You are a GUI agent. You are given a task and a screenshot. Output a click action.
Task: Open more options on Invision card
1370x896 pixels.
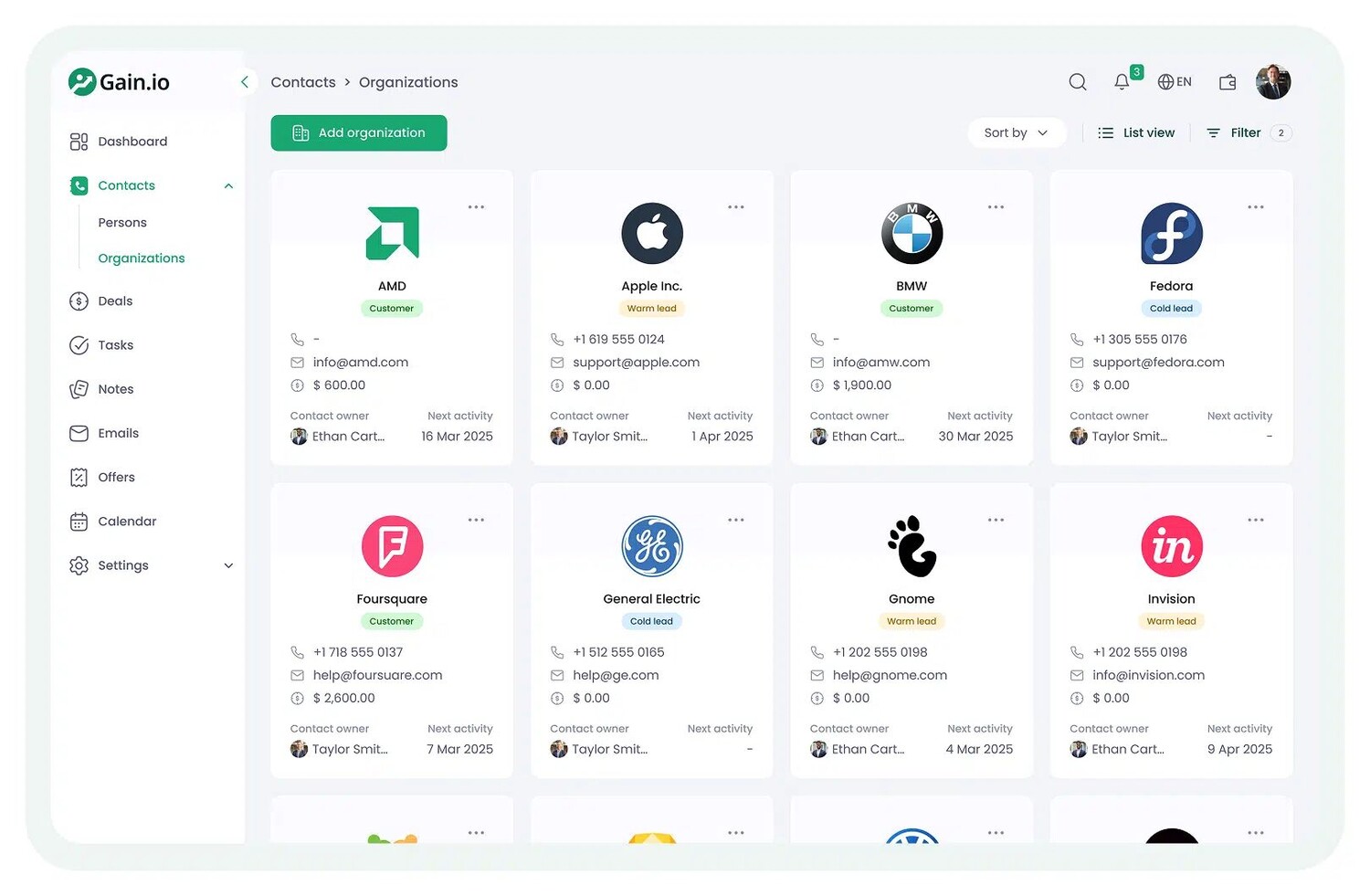tap(1256, 521)
